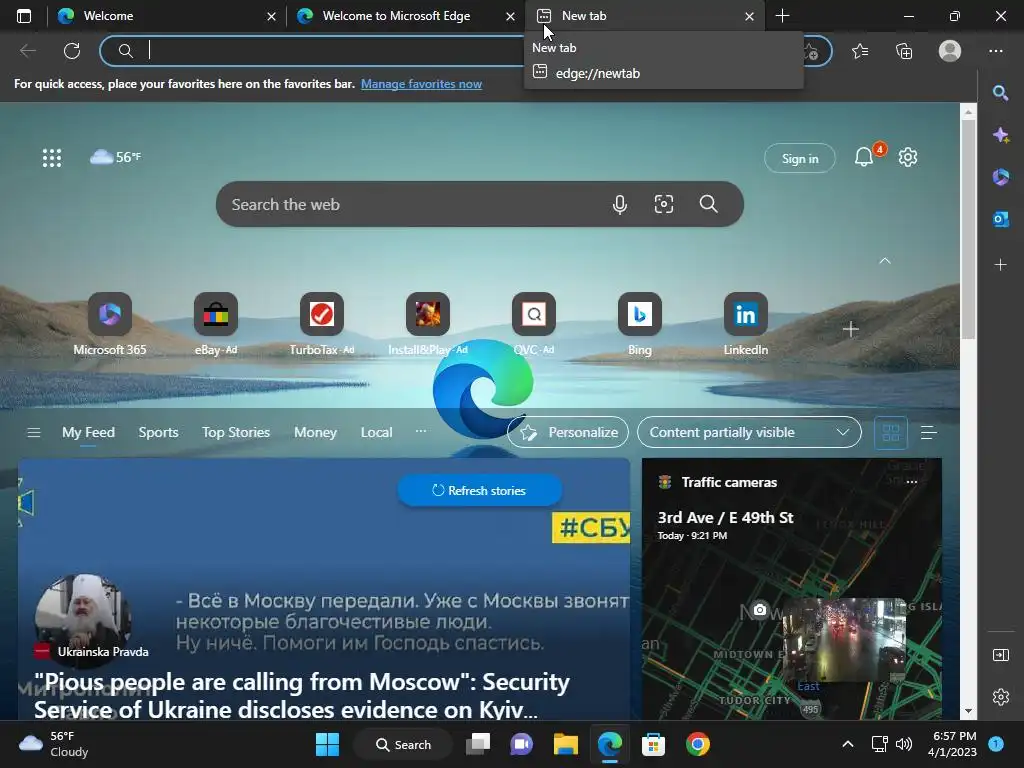Click the sidebar Search icon
This screenshot has width=1024, height=768.
click(x=1000, y=93)
